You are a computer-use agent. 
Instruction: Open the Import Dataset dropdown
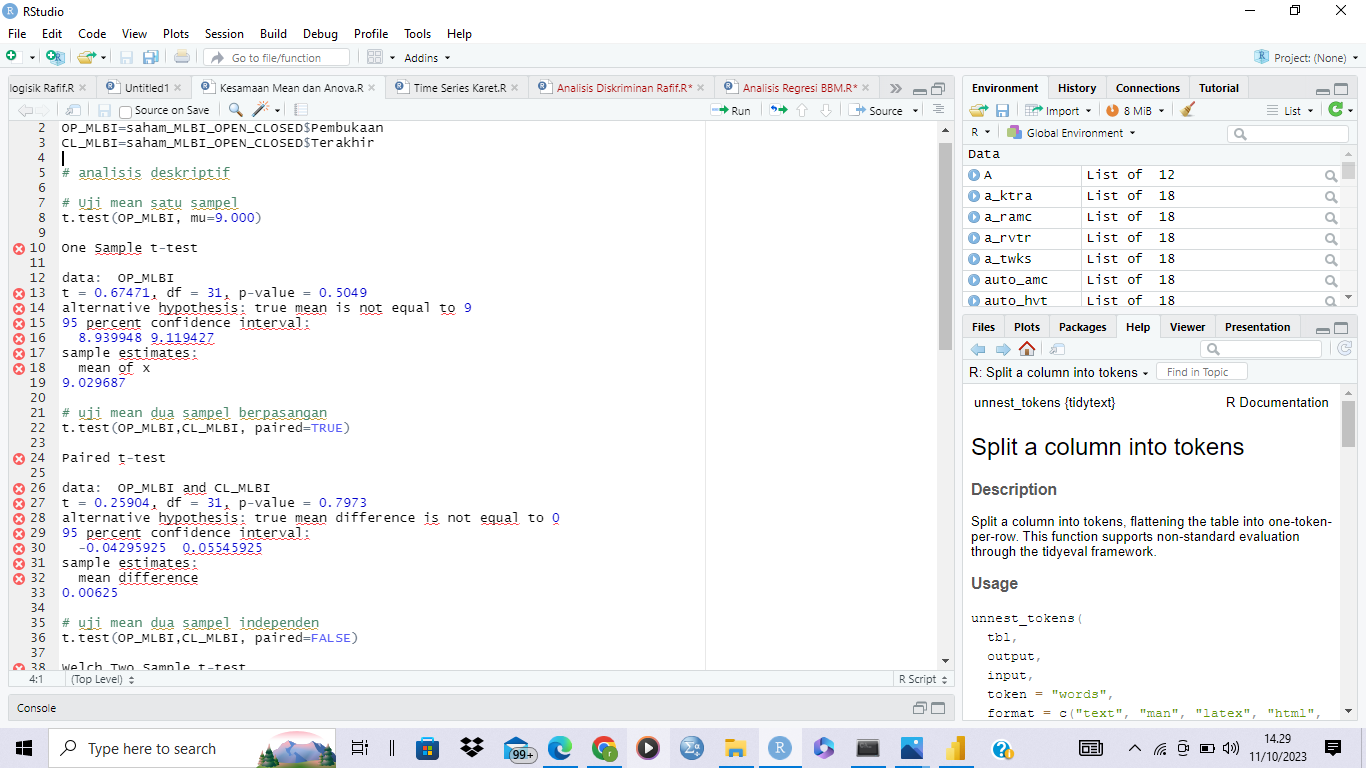[1058, 111]
